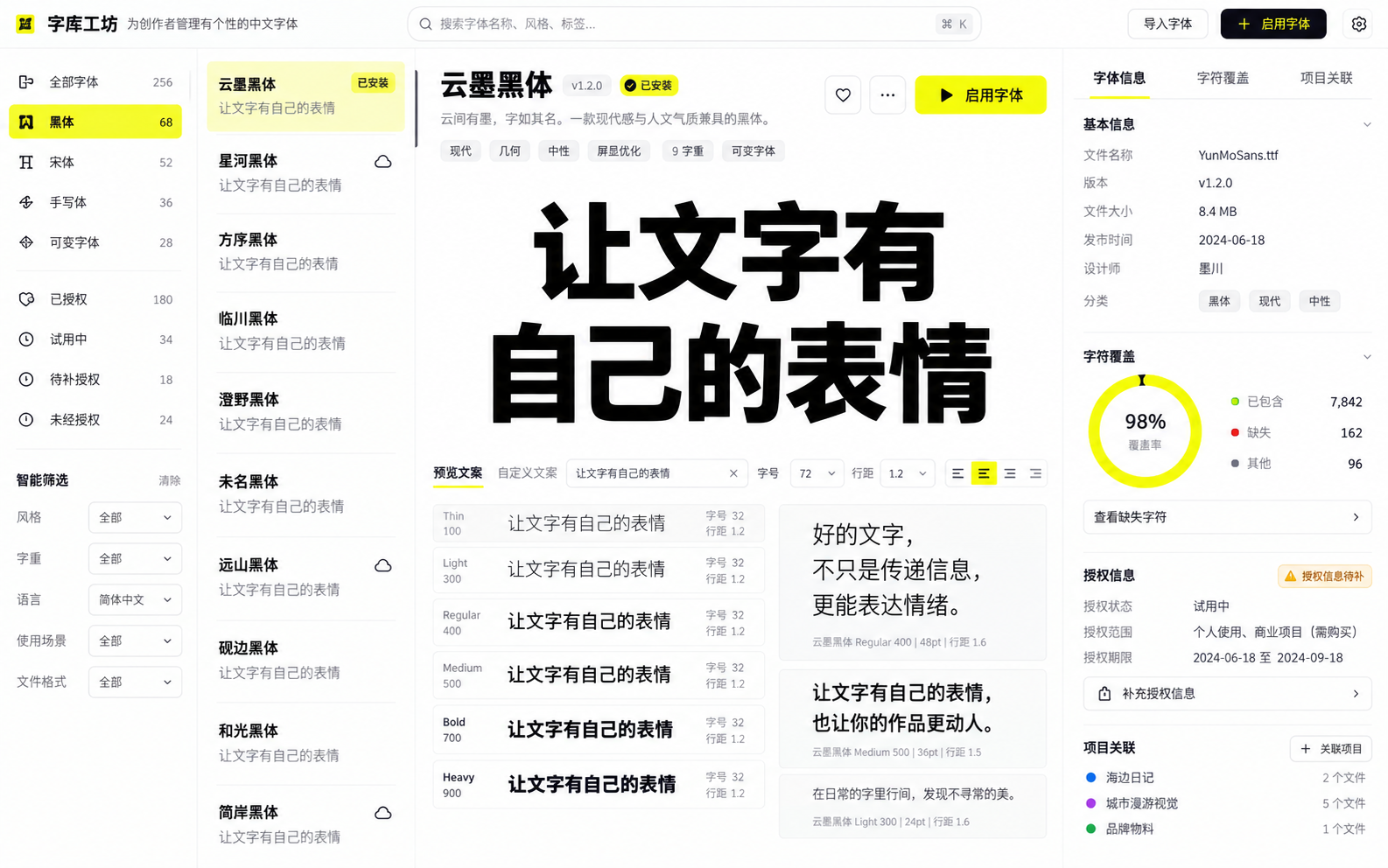Open 查看缺失字符
Screen dimensions: 1388x868
[1227, 517]
